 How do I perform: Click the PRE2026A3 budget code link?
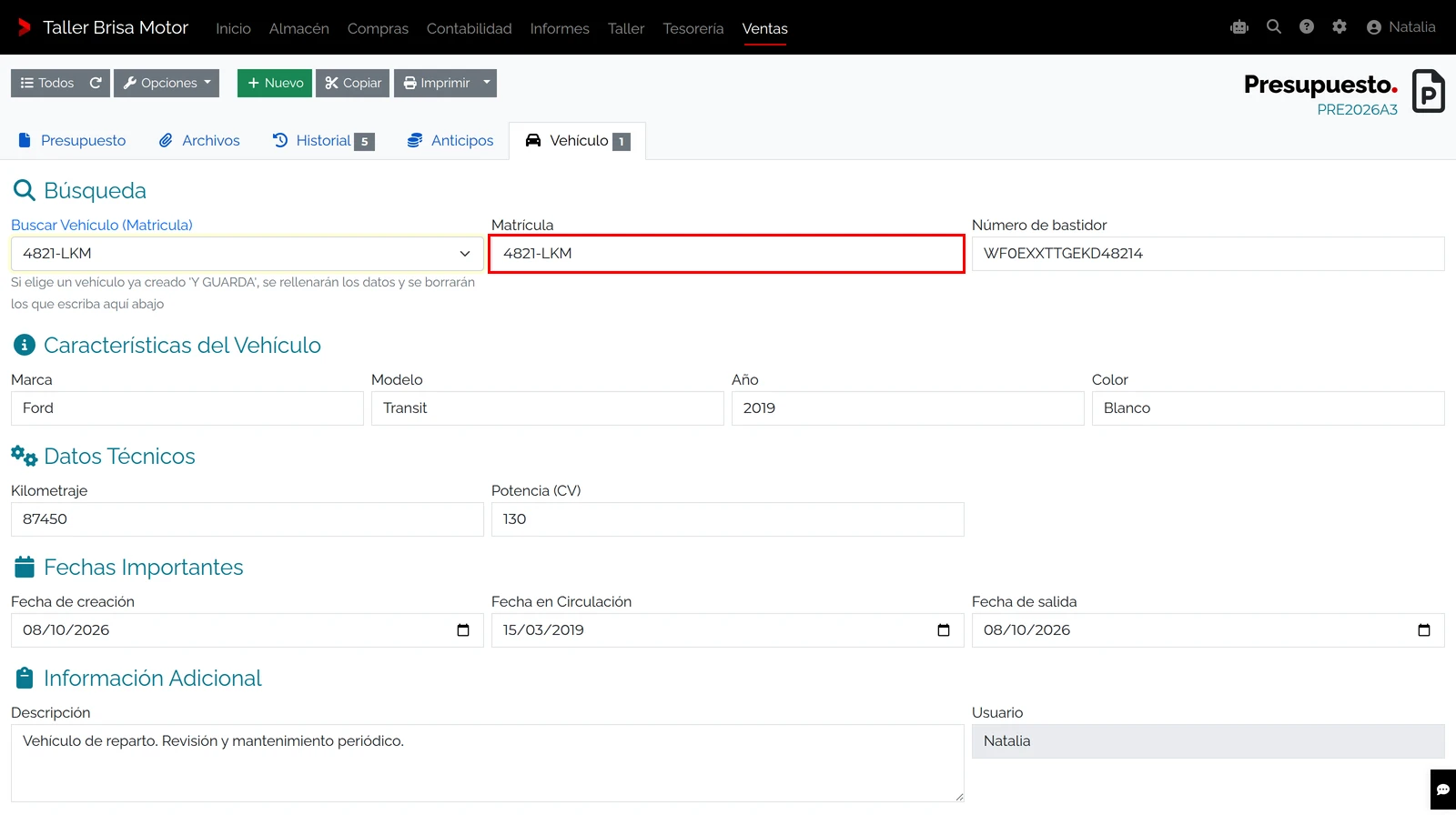[1357, 110]
